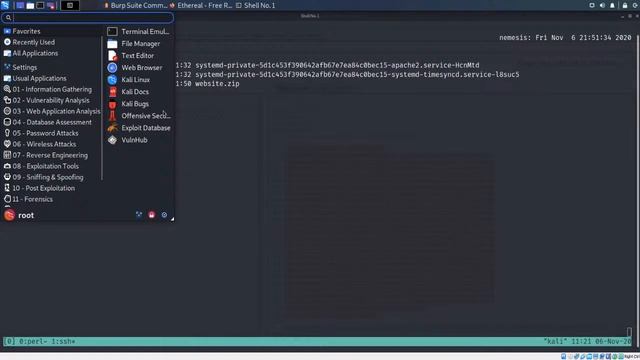The width and height of the screenshot is (640, 360).
Task: Switch to Burp Suite Community window
Action: click(x=136, y=6)
